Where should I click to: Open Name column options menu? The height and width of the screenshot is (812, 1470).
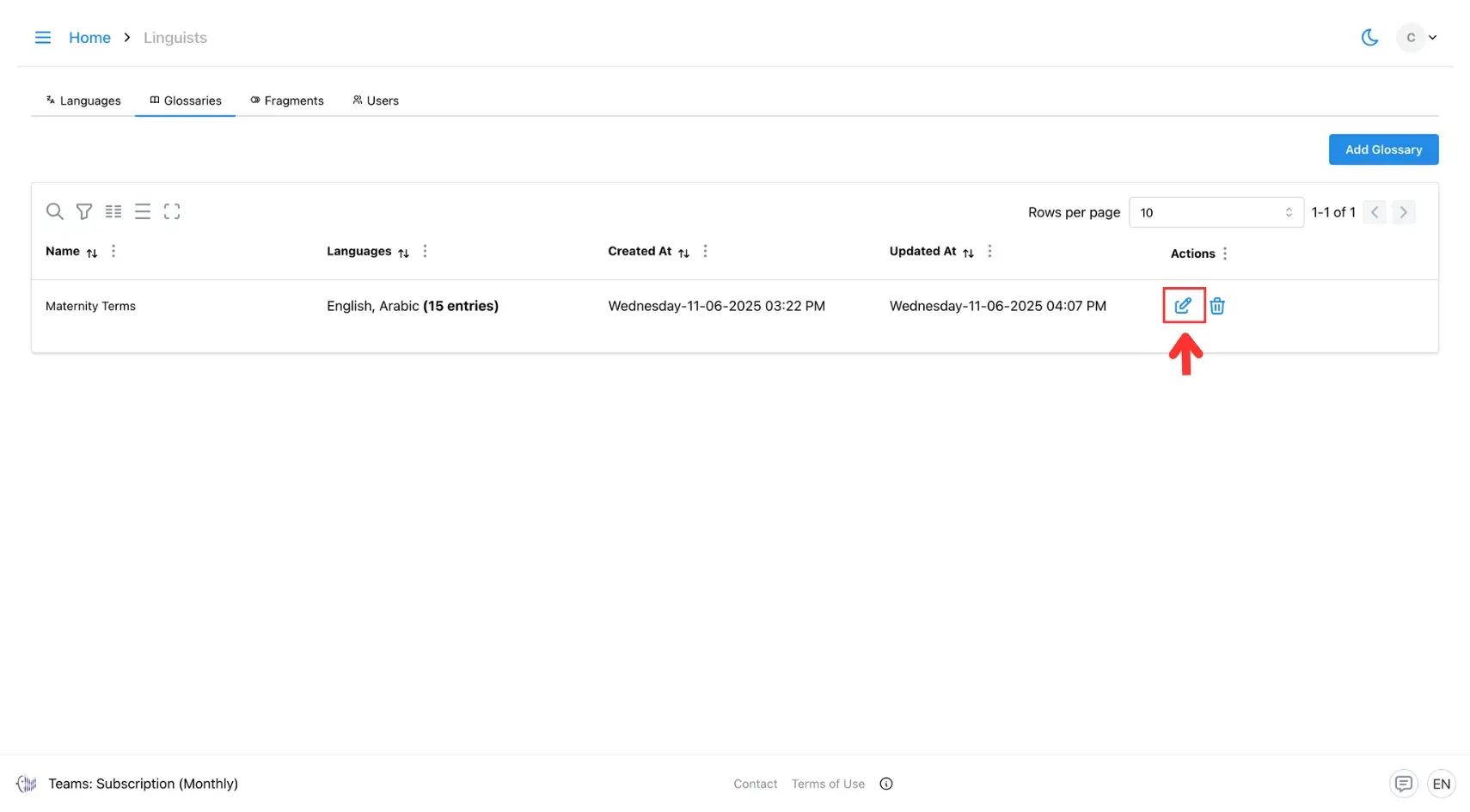[x=113, y=251]
